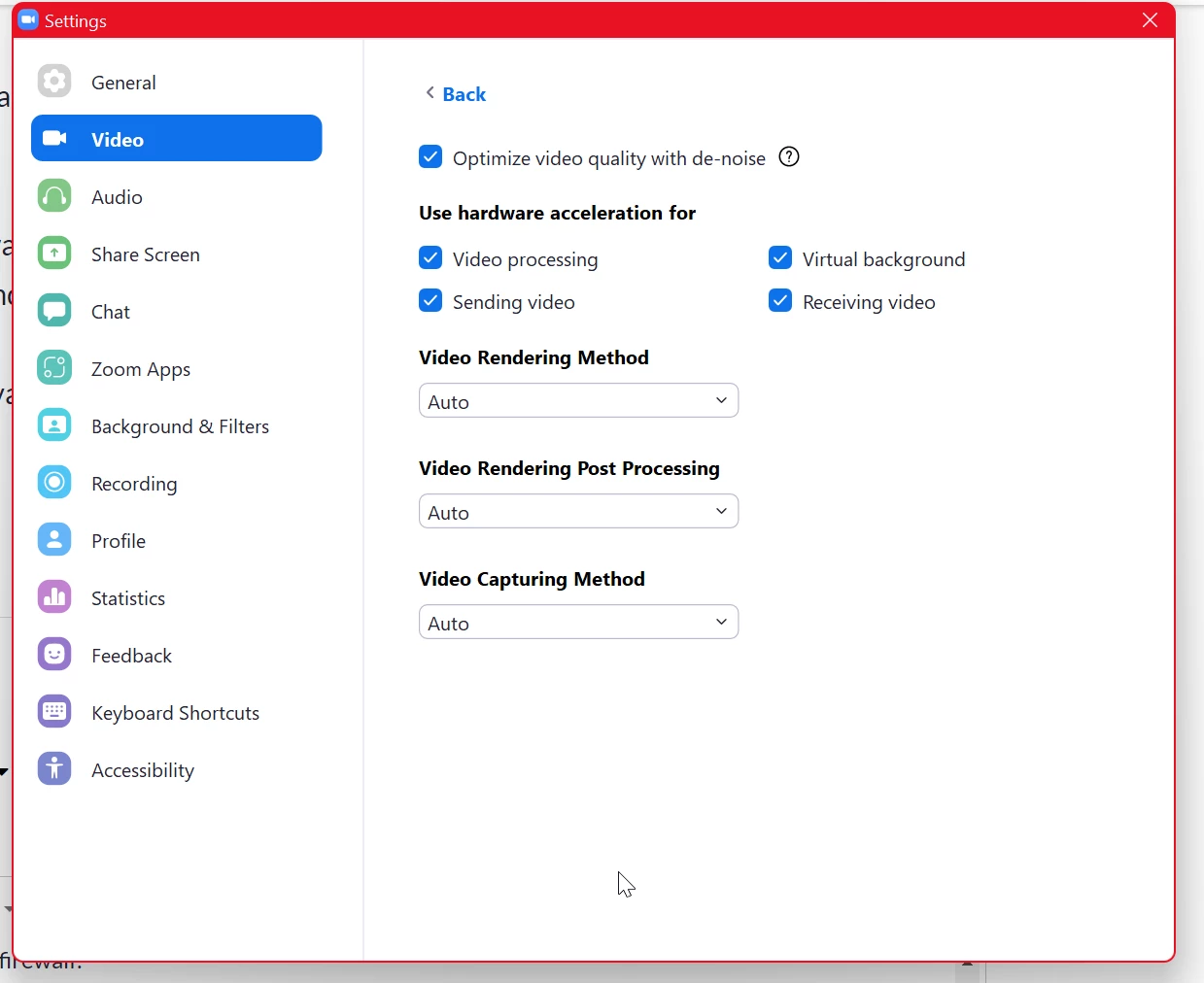Click the 'Use hardware acceleration for' heading

[557, 213]
